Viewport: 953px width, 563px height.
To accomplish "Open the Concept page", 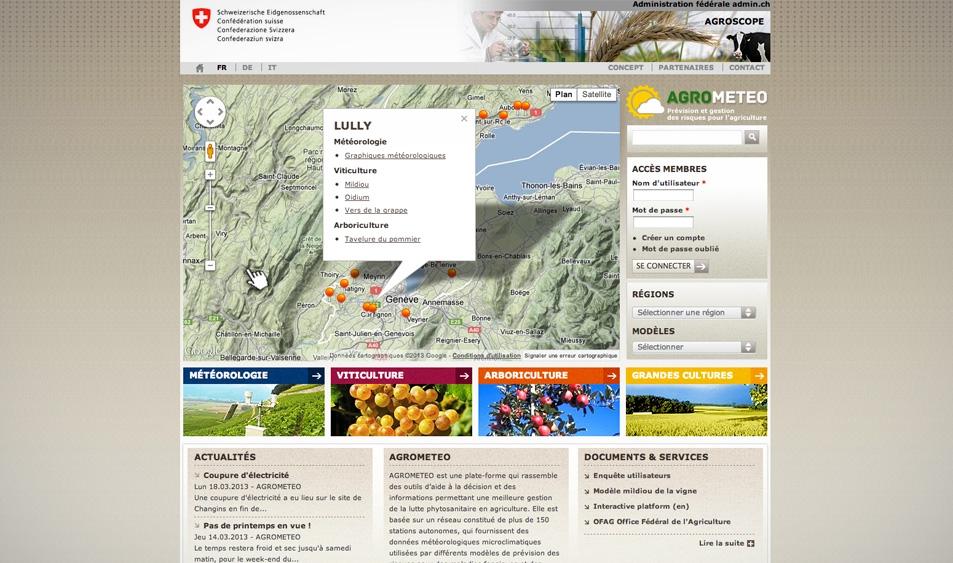I will (x=625, y=67).
